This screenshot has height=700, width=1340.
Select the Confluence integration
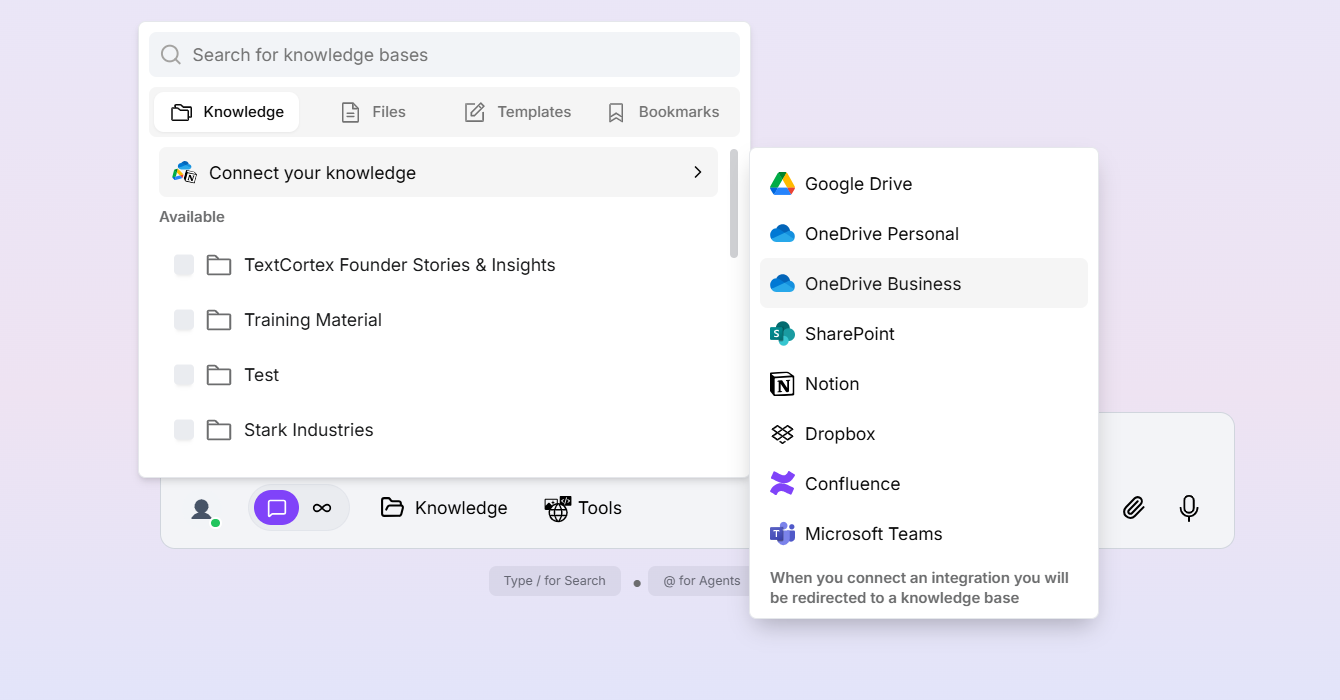[850, 483]
